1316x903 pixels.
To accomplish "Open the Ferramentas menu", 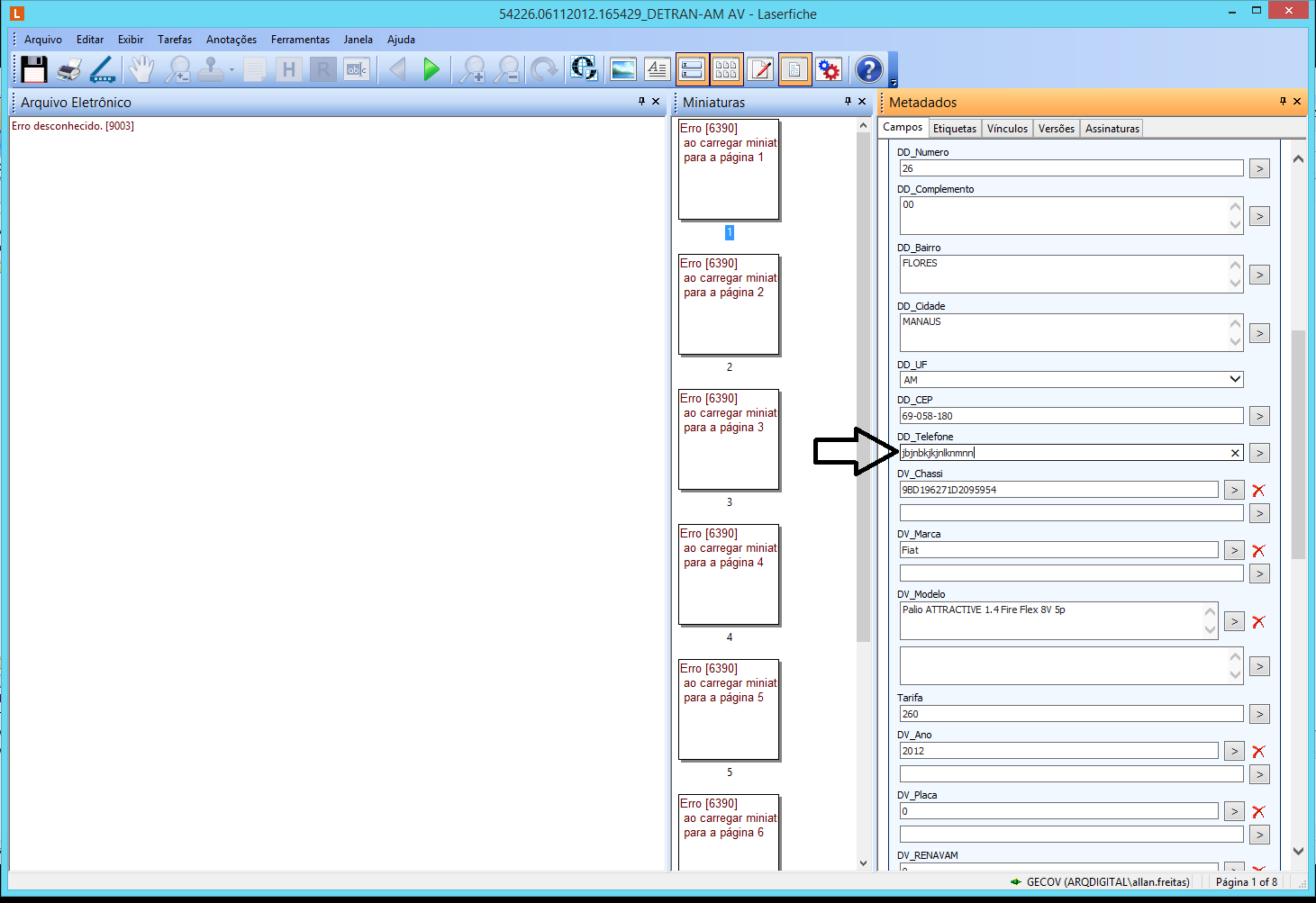I will (300, 40).
